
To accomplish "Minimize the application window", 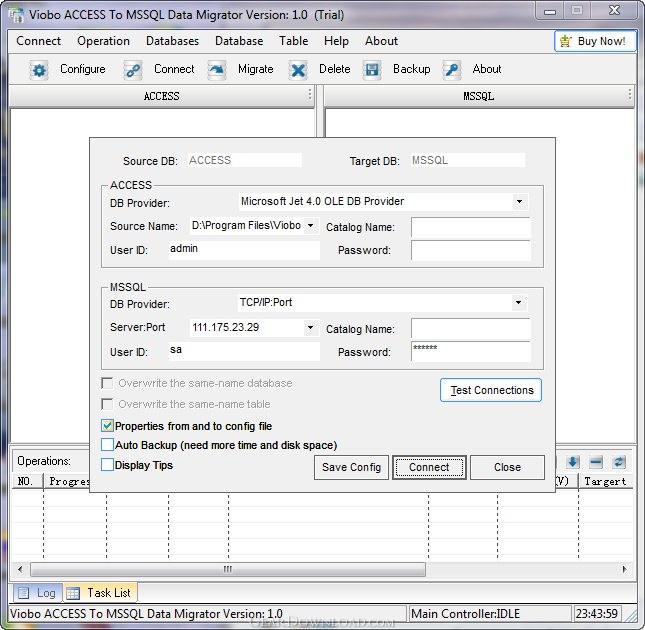I will pos(550,11).
